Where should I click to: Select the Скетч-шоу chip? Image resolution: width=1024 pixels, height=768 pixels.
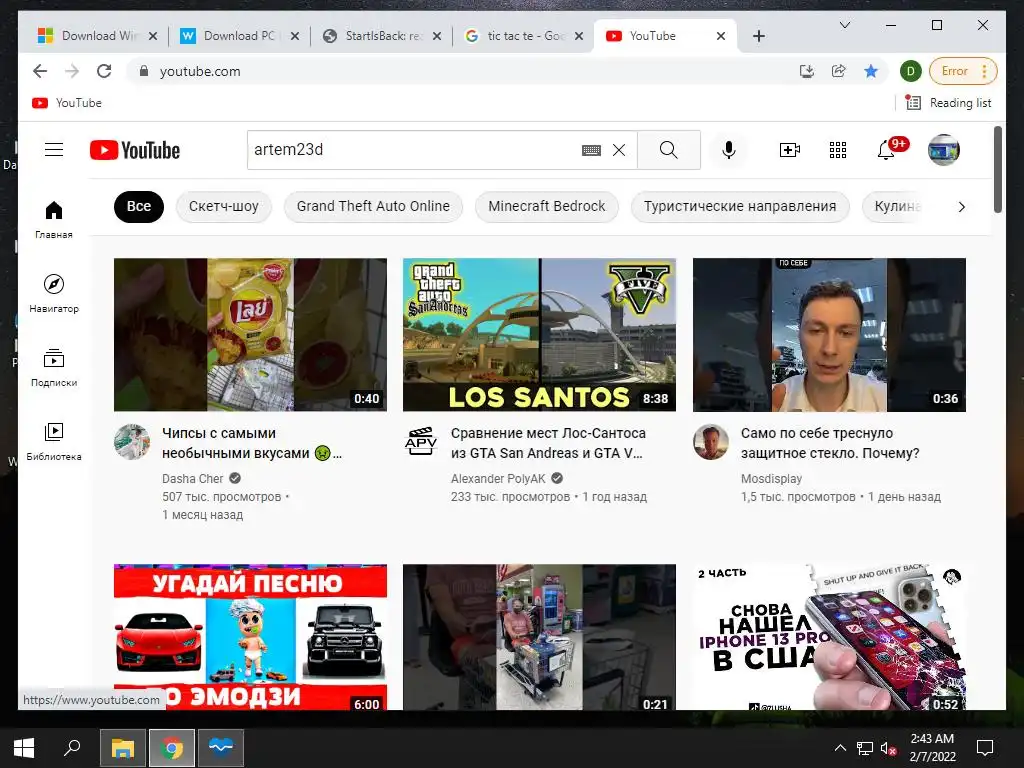click(x=223, y=206)
